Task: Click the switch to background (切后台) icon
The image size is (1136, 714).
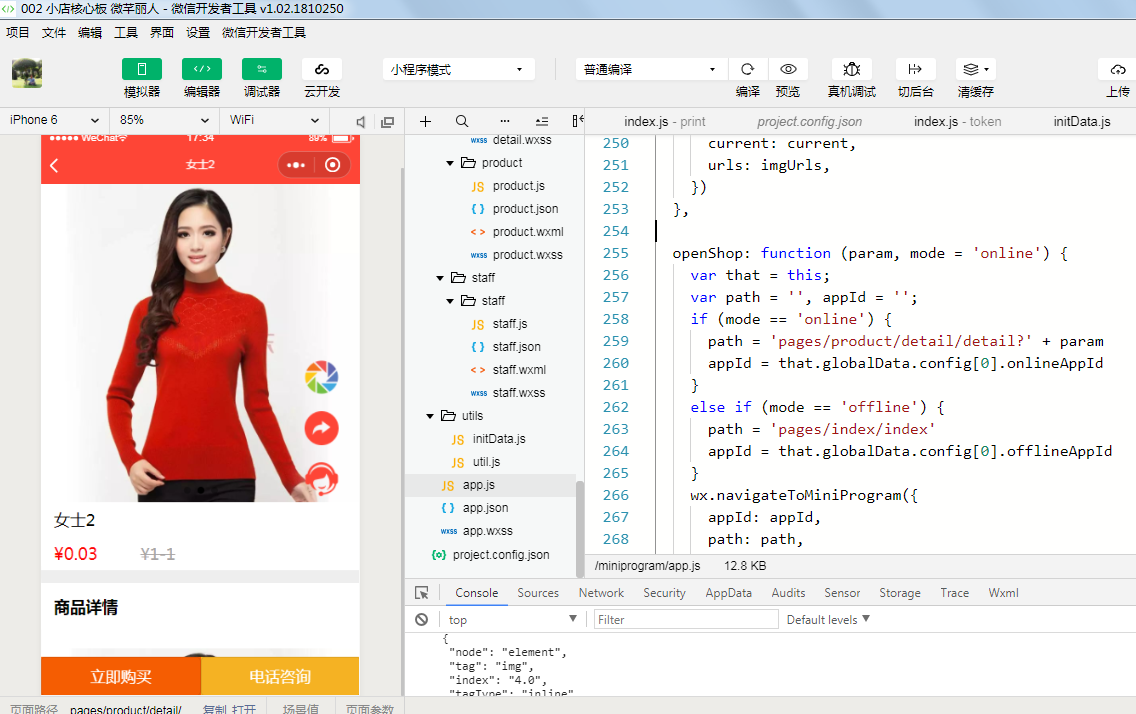Action: [x=914, y=69]
